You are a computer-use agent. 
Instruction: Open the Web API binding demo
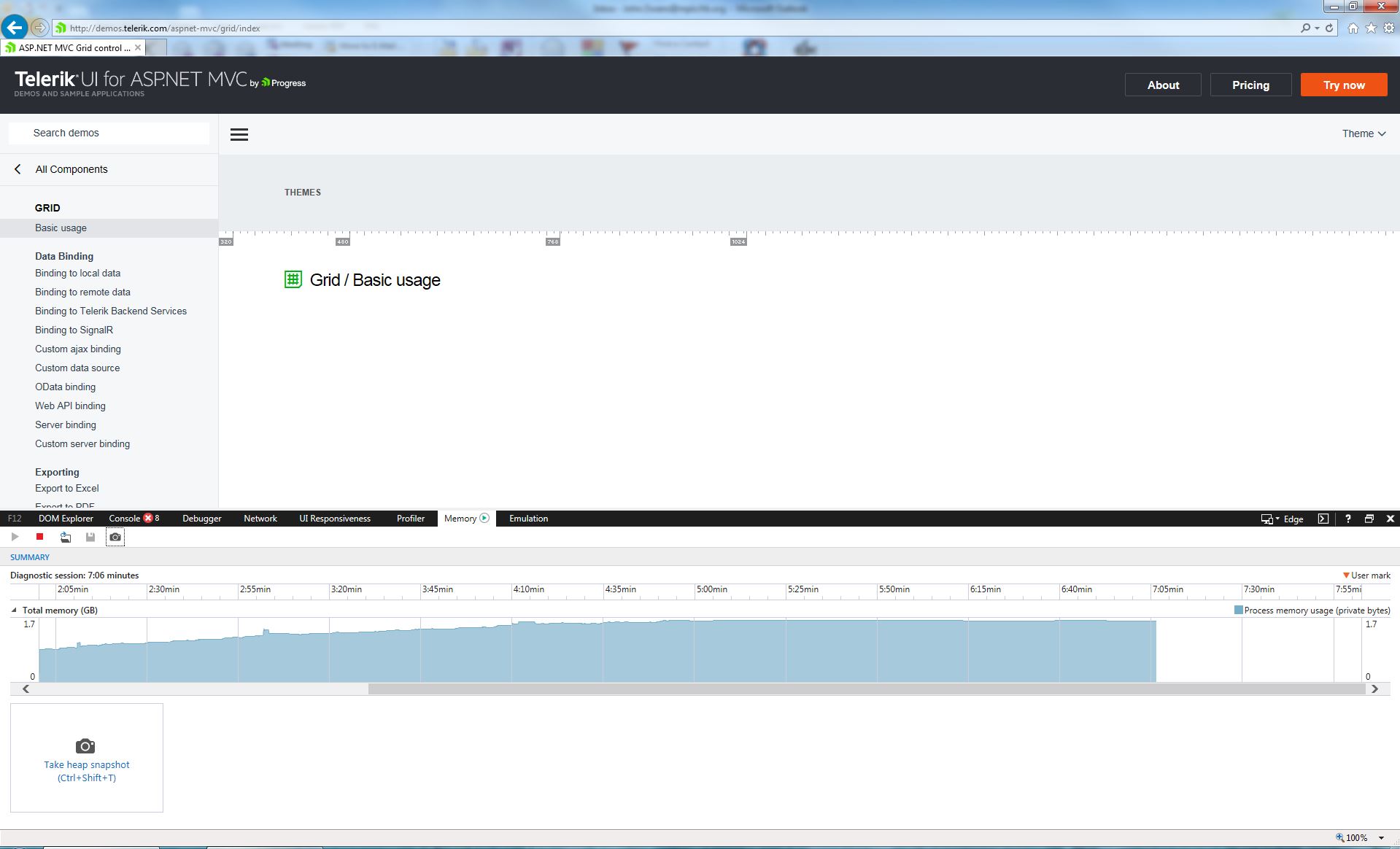pyautogui.click(x=70, y=406)
